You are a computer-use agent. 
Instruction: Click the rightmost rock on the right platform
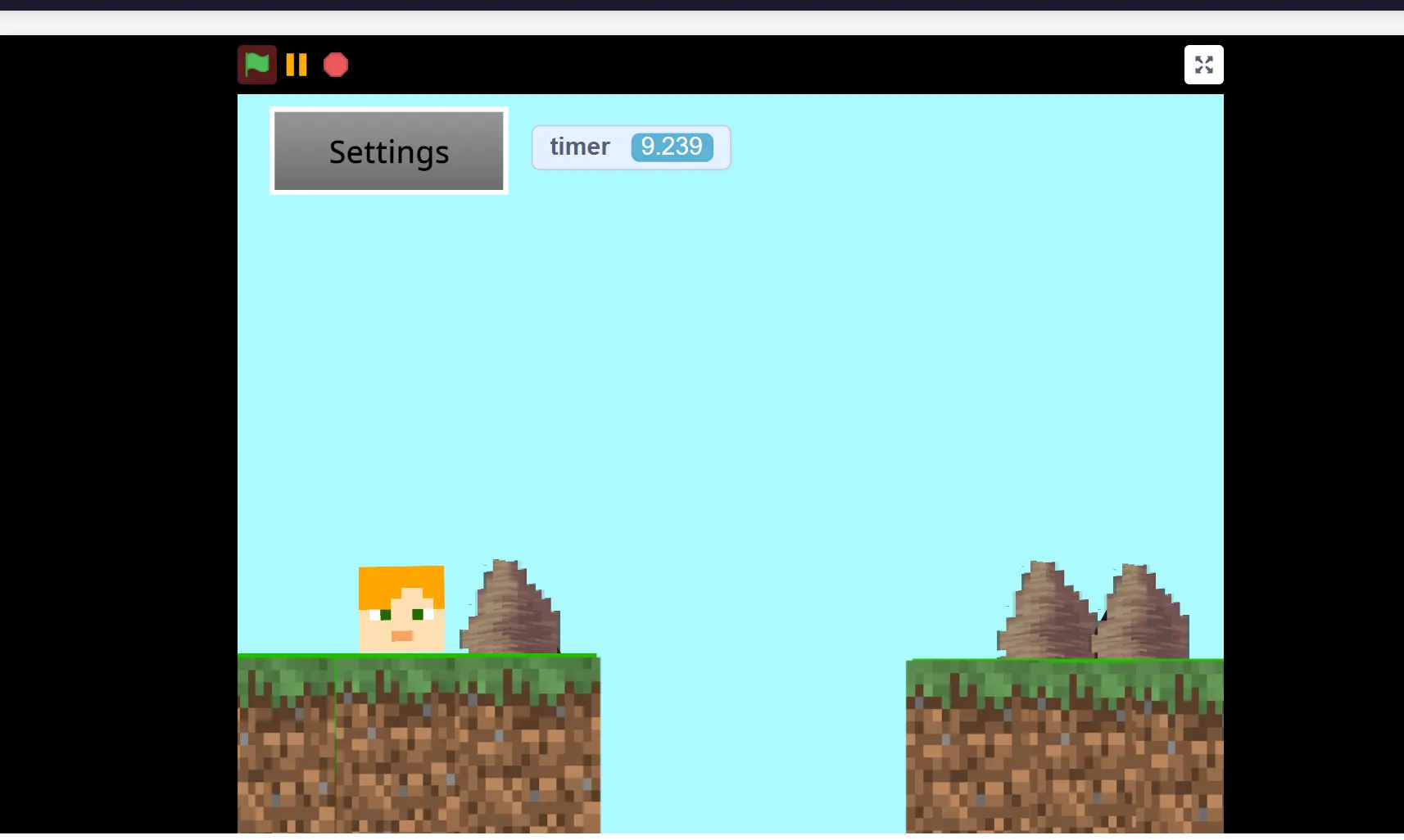coord(1141,612)
